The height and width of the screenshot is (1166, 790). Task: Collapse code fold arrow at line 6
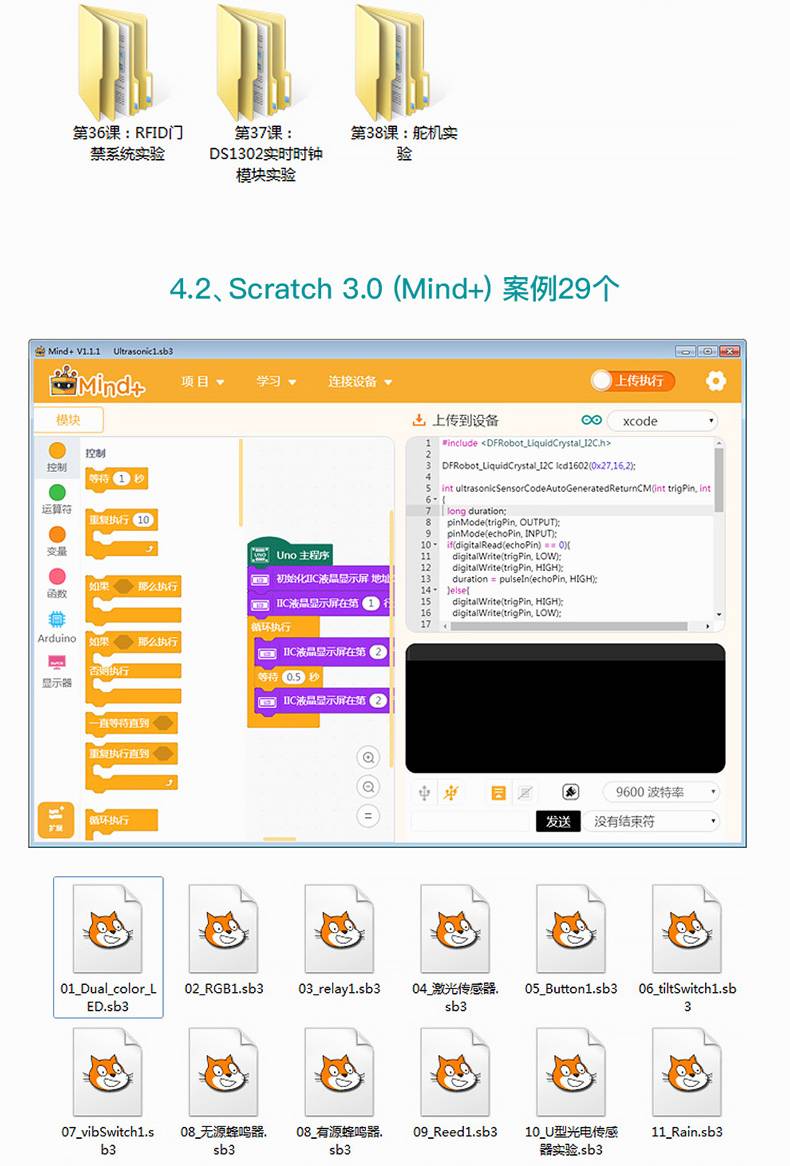(x=435, y=500)
